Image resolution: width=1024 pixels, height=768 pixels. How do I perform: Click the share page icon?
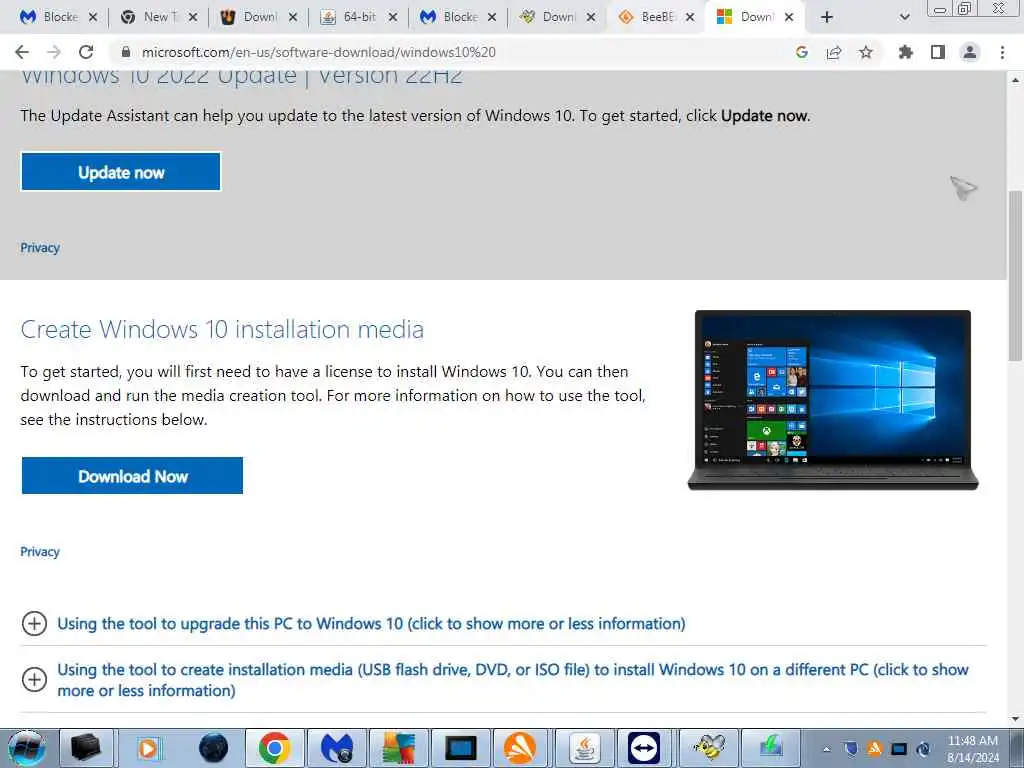tap(834, 52)
